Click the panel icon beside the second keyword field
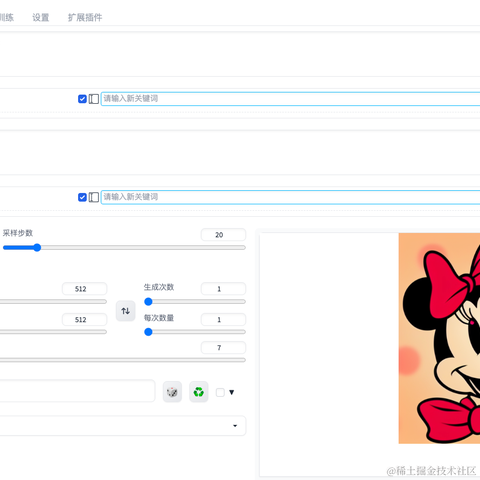This screenshot has height=480, width=480. coord(94,197)
